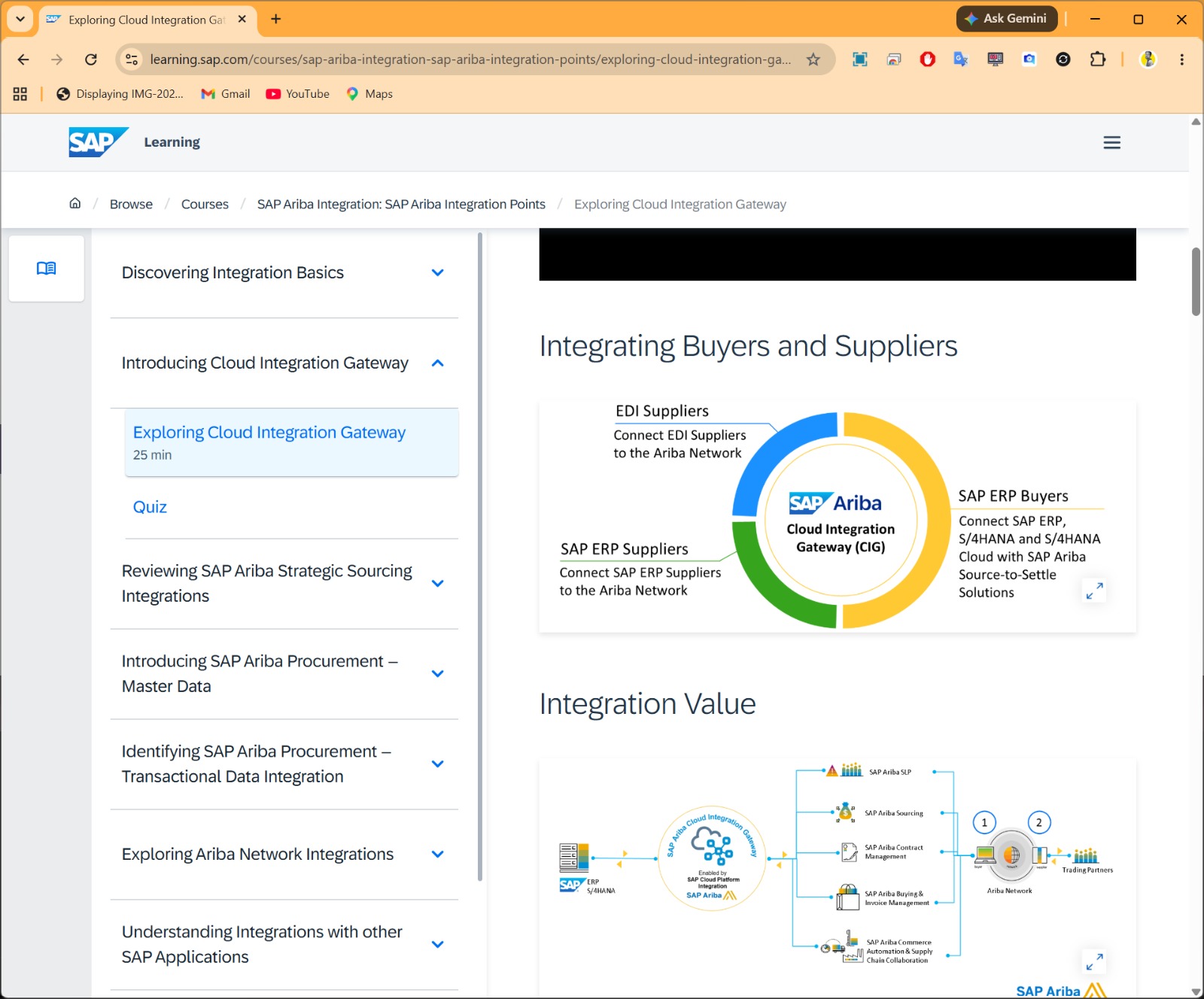Open the Chrome three-dot menu
The height and width of the screenshot is (999, 1204).
(1181, 59)
